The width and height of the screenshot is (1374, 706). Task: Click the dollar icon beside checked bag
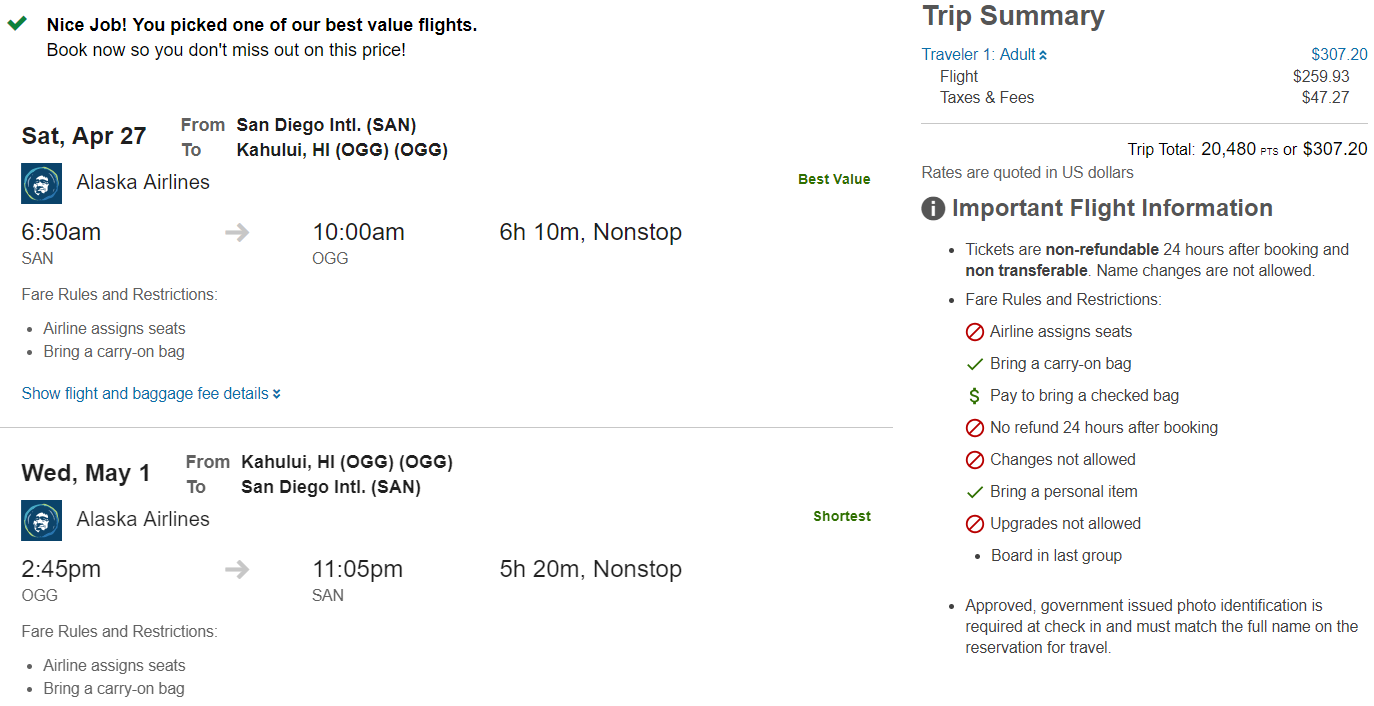click(x=975, y=396)
